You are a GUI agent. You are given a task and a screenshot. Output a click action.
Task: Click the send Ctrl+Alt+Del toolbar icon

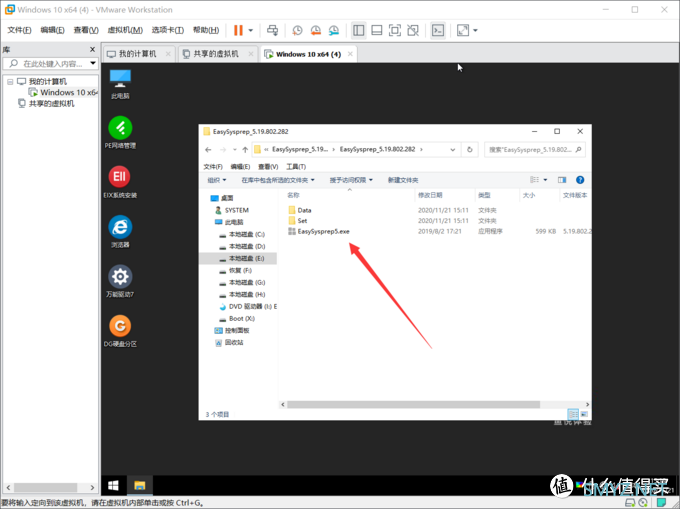click(x=272, y=30)
